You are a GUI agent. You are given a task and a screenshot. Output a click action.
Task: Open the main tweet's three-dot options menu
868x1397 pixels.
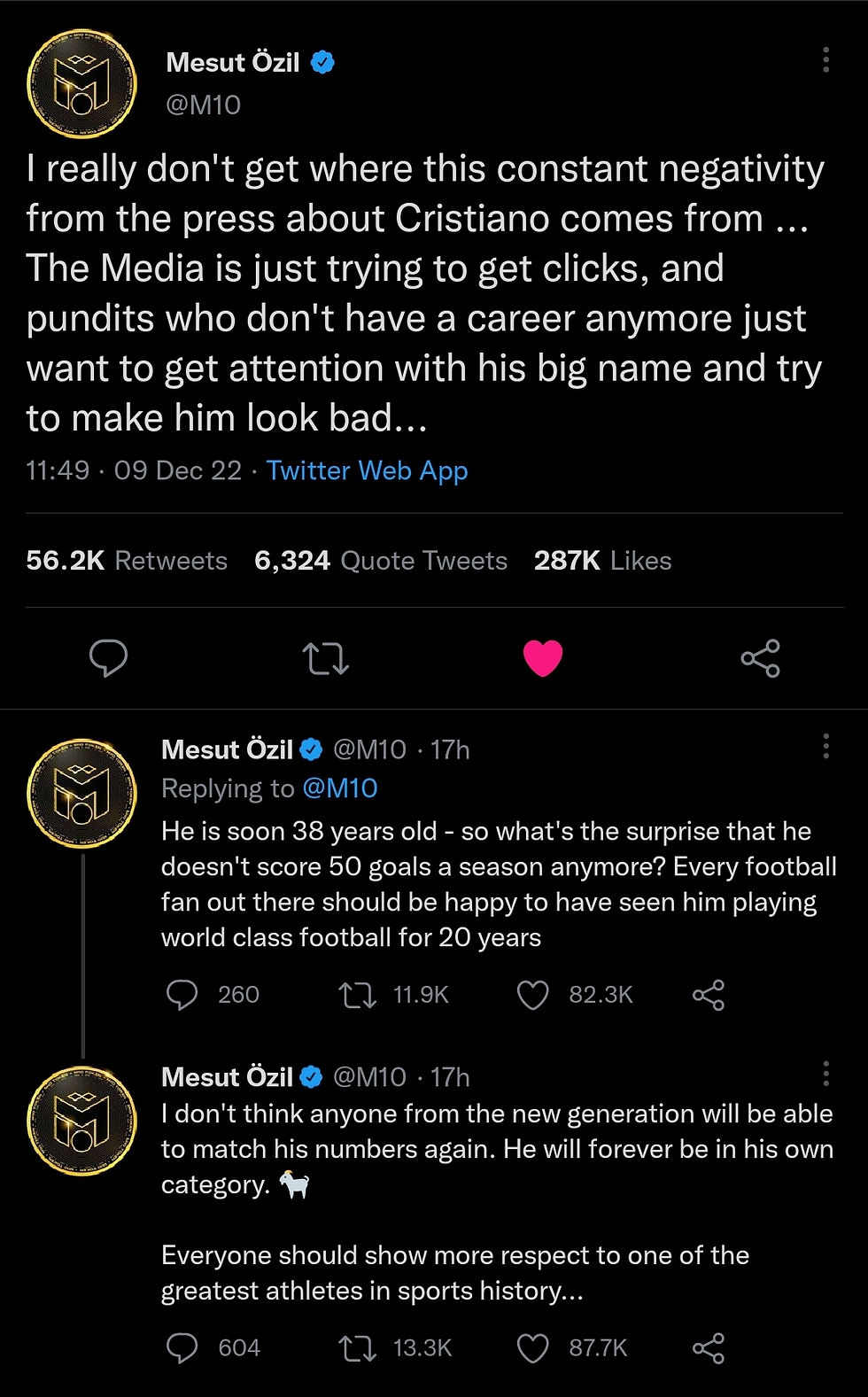[825, 60]
